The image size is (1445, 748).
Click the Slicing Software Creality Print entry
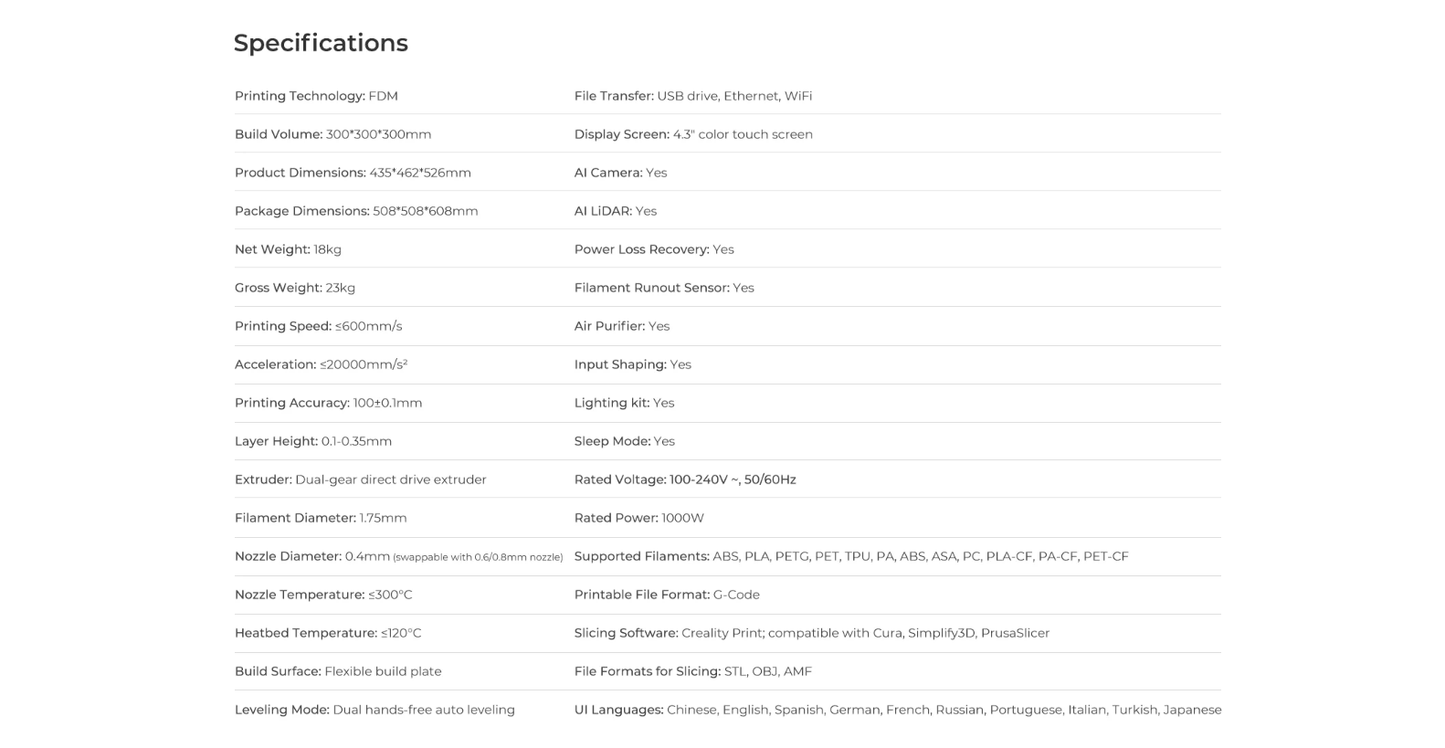pyautogui.click(x=811, y=633)
